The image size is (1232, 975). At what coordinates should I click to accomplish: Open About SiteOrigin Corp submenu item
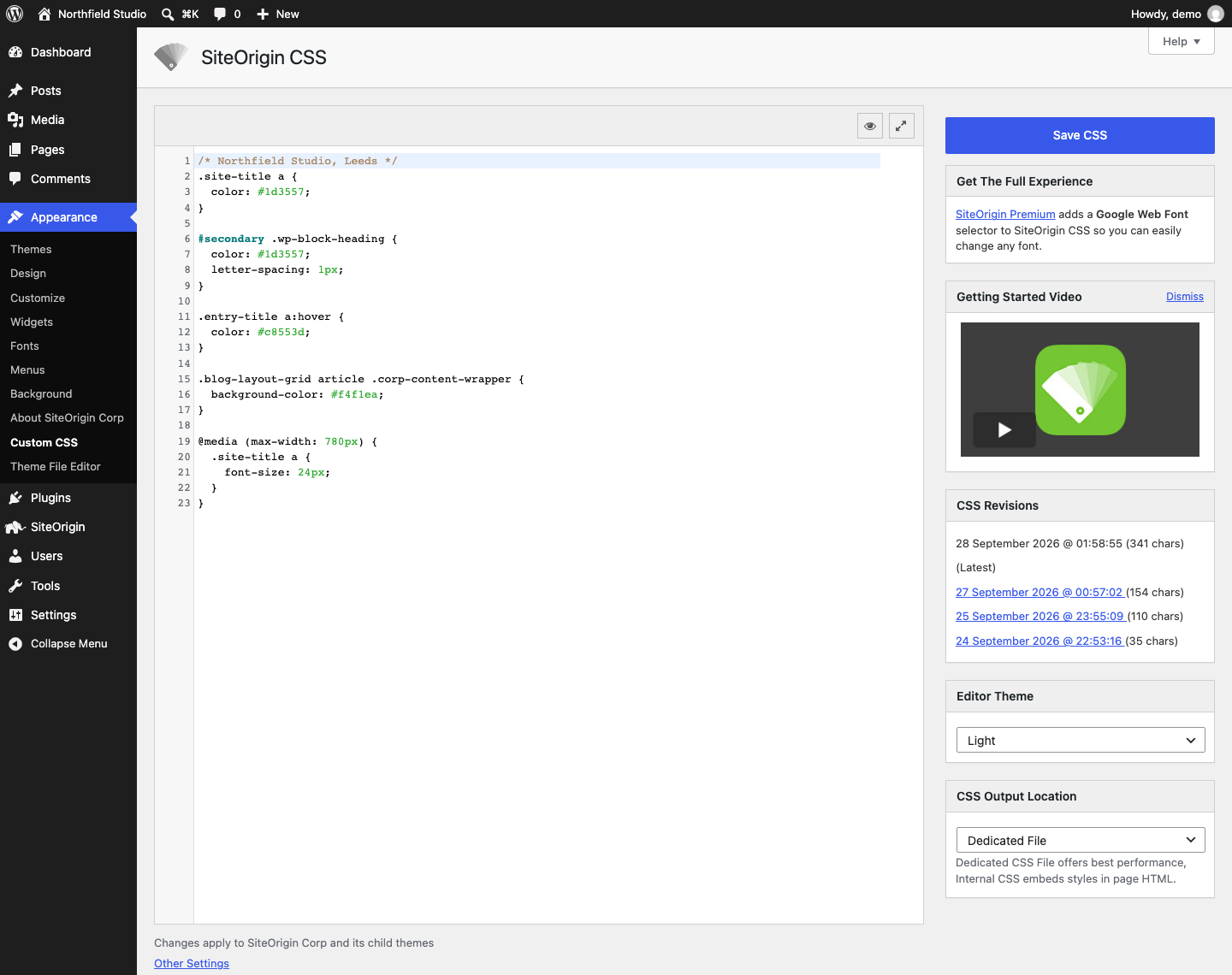point(67,417)
